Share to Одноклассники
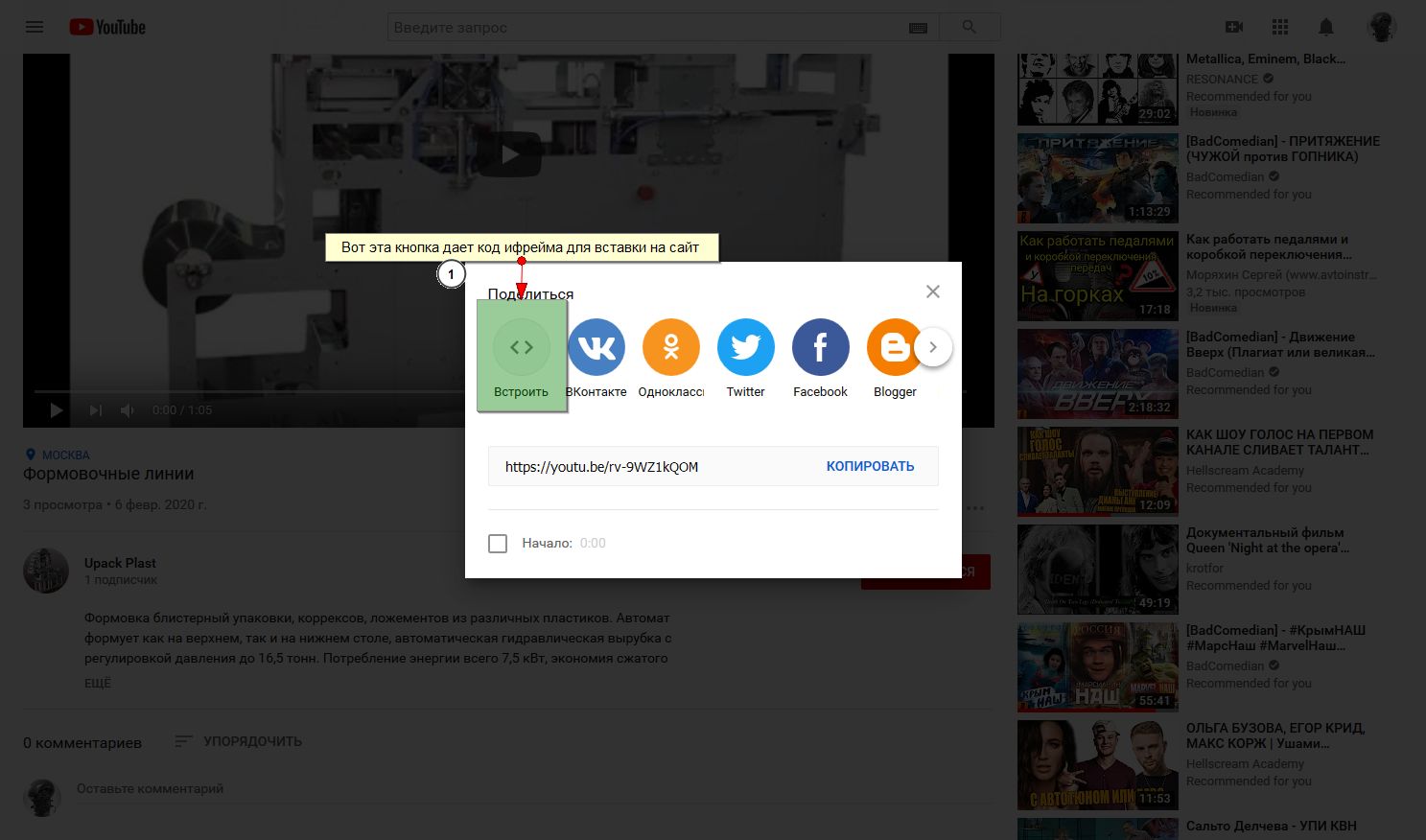This screenshot has width=1426, height=840. (671, 358)
